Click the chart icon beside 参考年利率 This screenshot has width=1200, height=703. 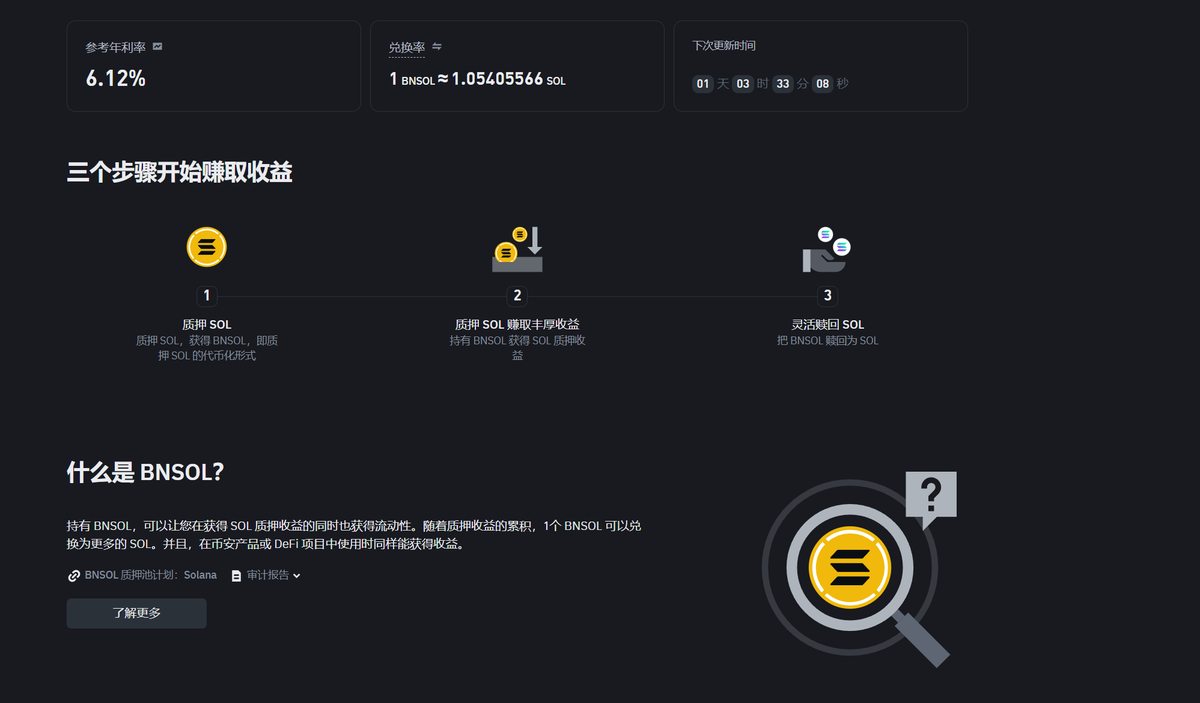[x=157, y=47]
